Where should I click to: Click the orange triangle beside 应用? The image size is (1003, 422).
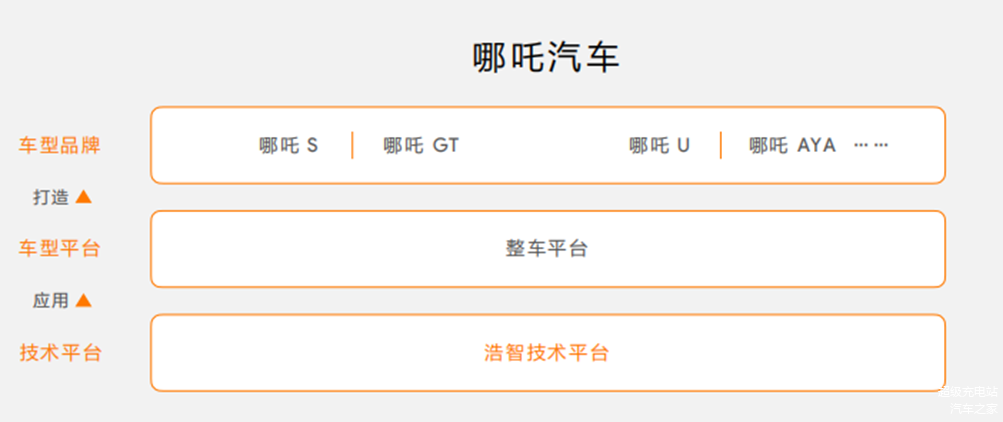click(x=83, y=300)
